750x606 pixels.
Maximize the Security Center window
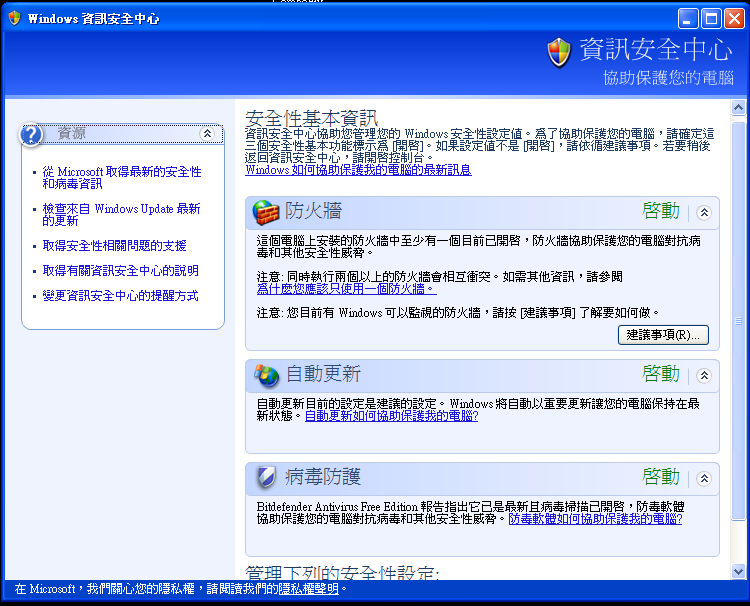point(711,19)
